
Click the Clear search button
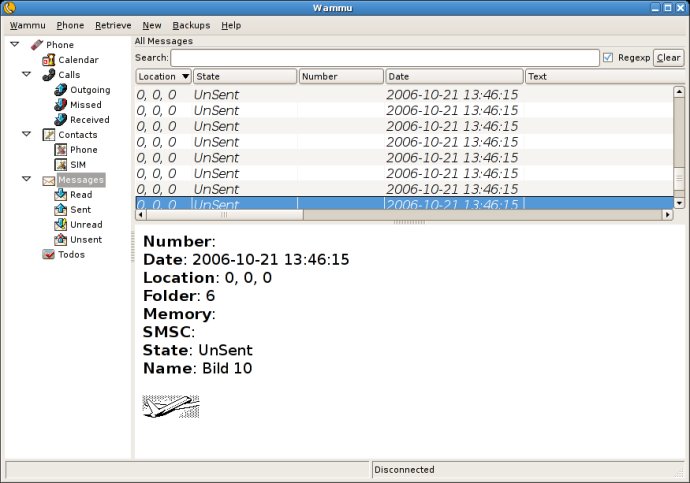coord(668,58)
